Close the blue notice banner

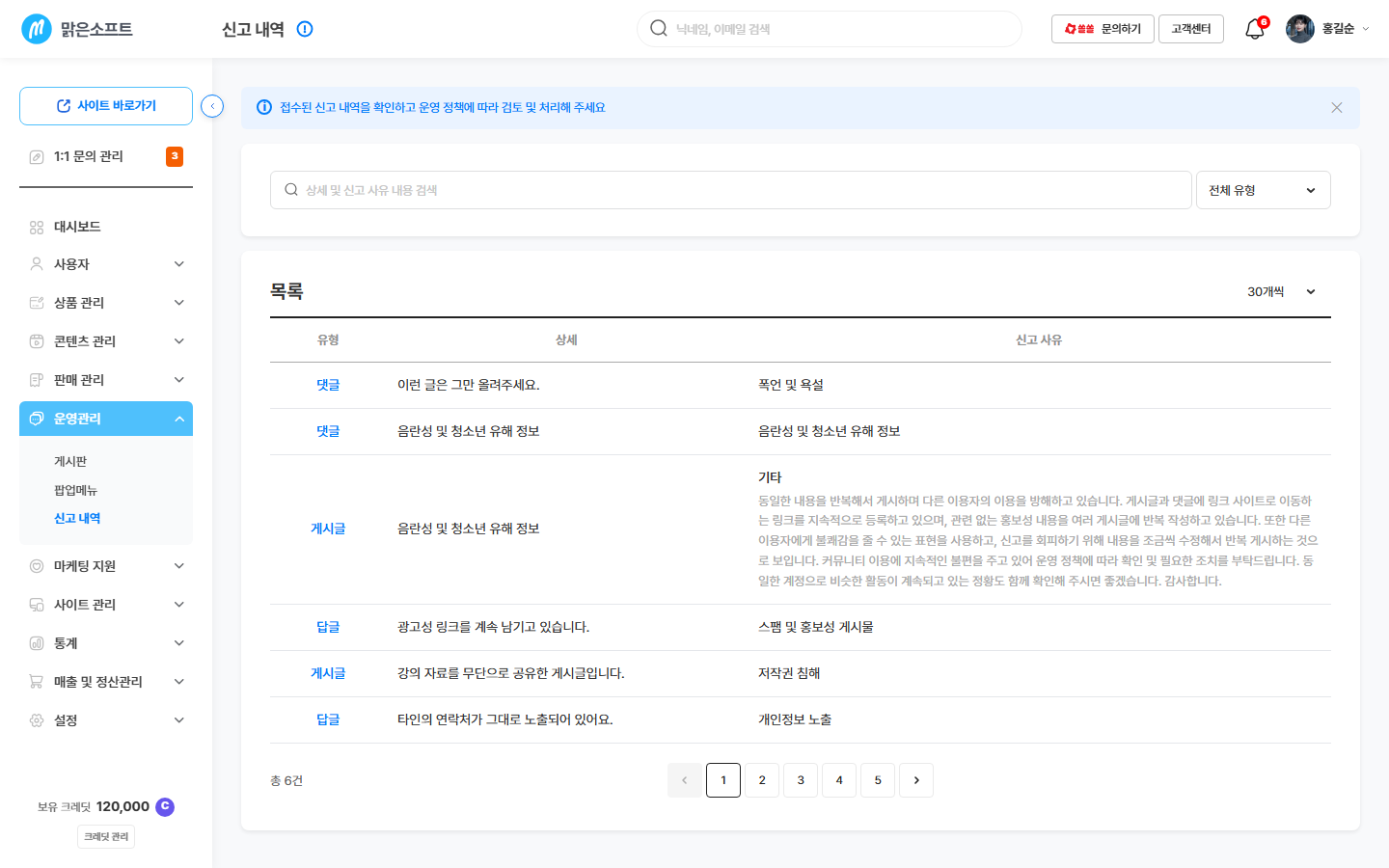(1337, 108)
